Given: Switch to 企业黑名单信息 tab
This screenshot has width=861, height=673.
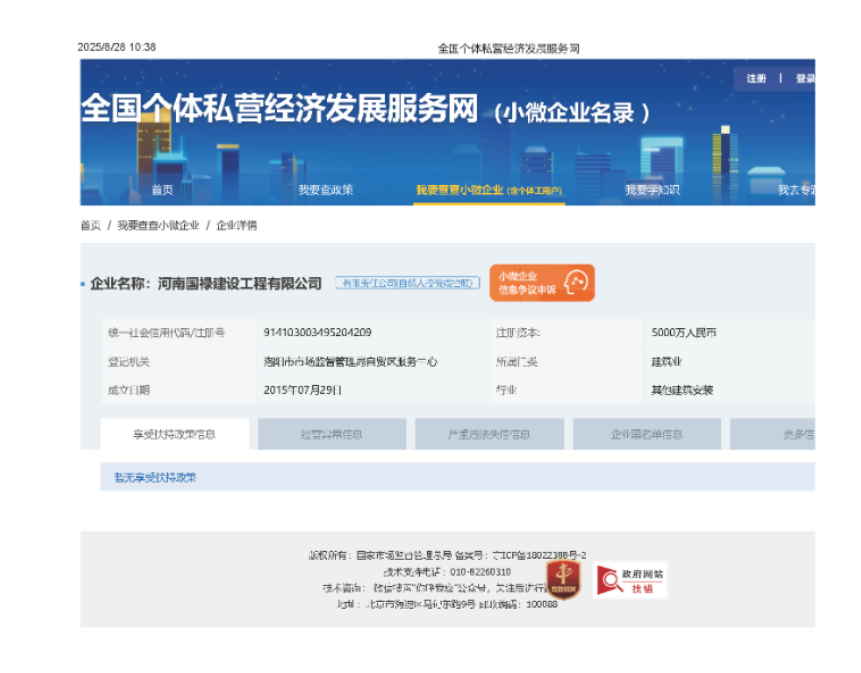Looking at the screenshot, I should point(646,435).
